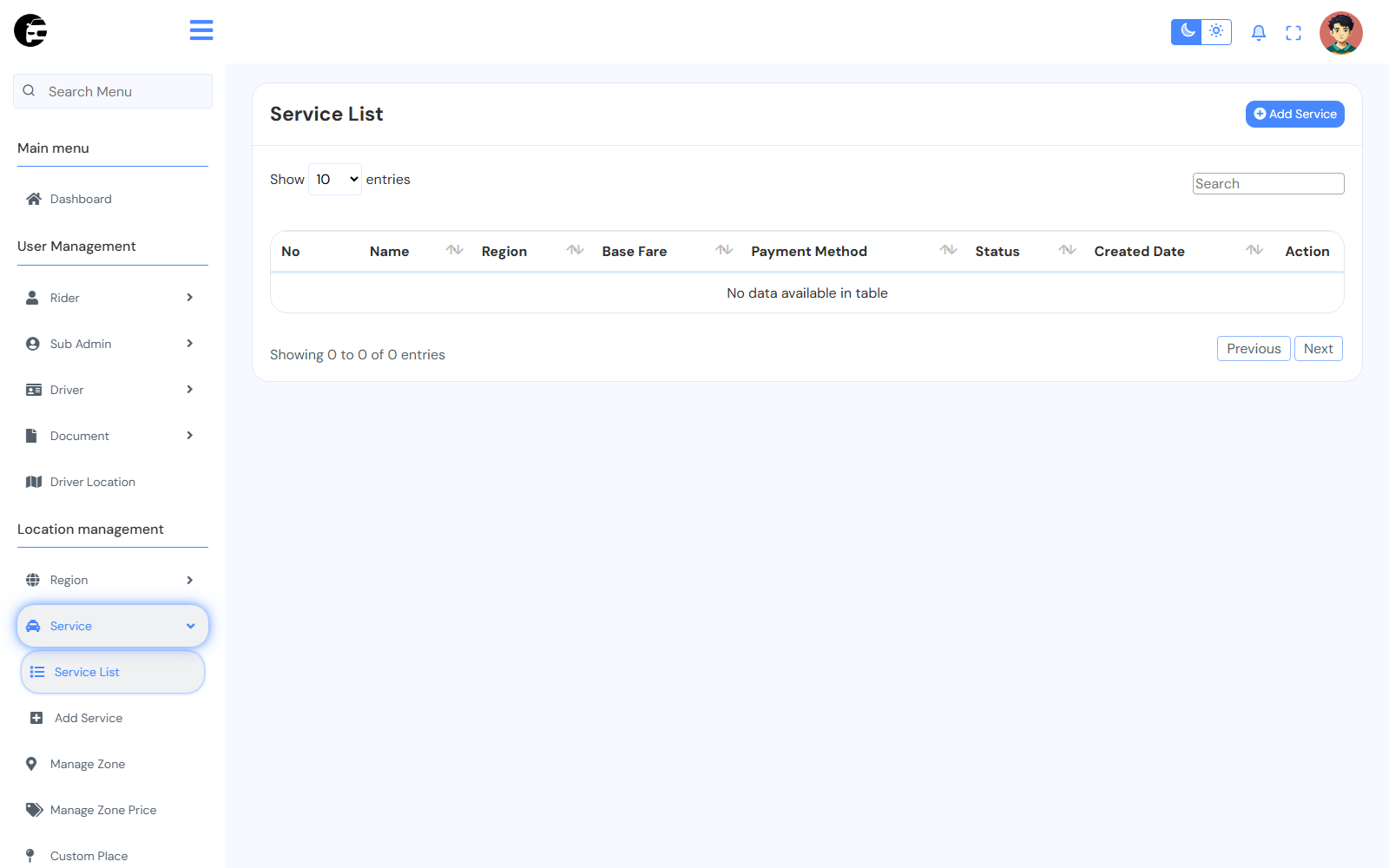Click the Sub Admin menu label
The image size is (1389, 868).
click(x=81, y=344)
